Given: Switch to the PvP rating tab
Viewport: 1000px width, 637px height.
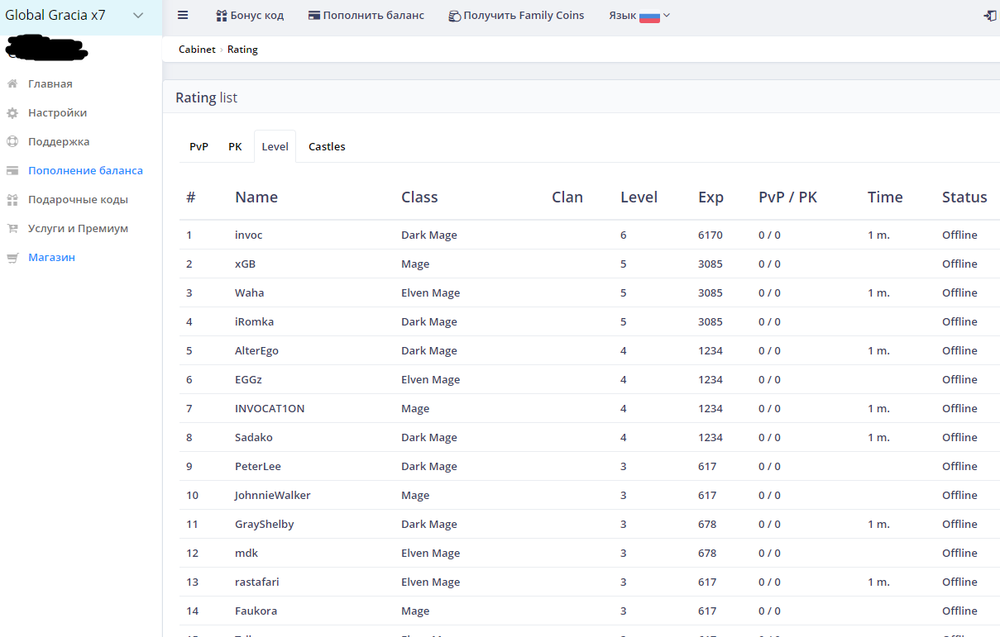Looking at the screenshot, I should tap(199, 147).
